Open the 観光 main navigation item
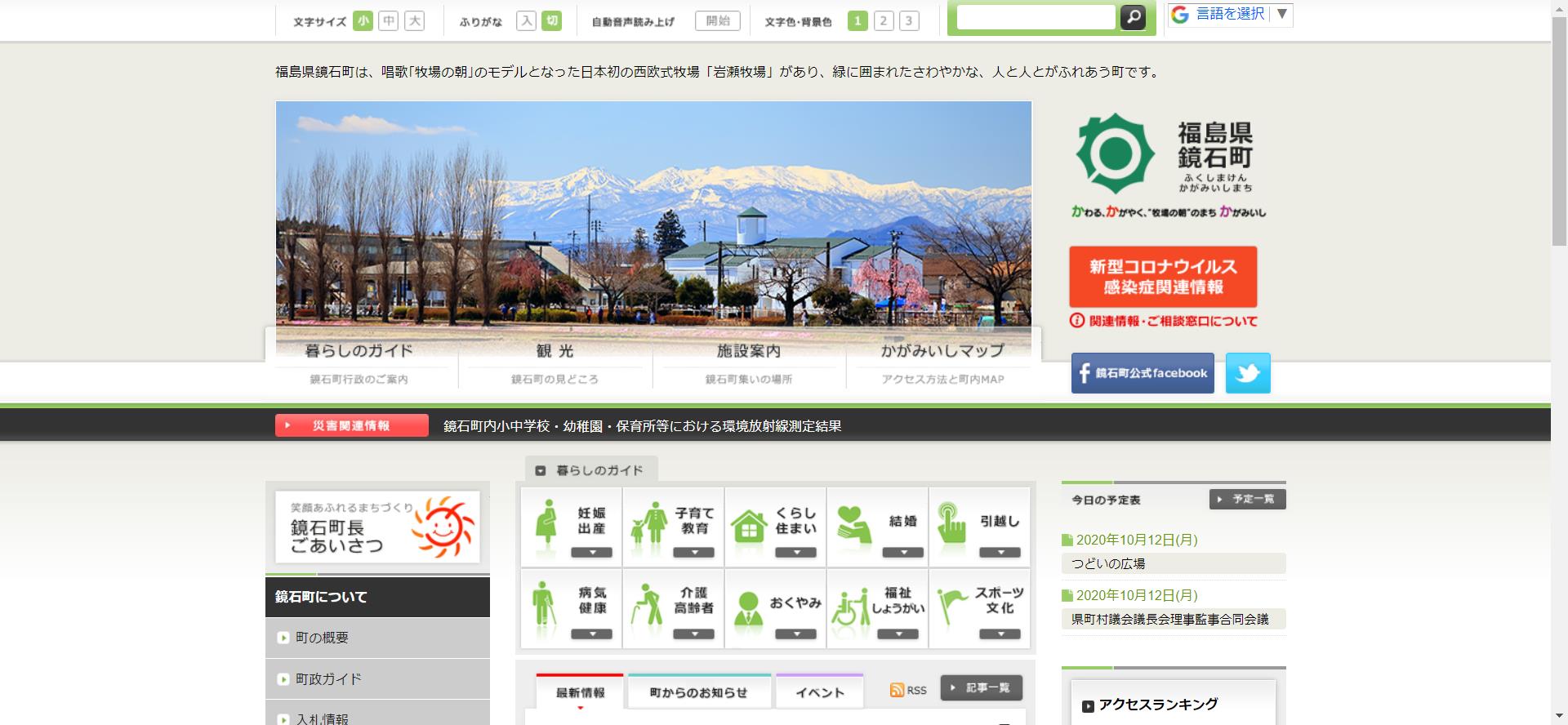The image size is (1568, 725). click(x=555, y=362)
